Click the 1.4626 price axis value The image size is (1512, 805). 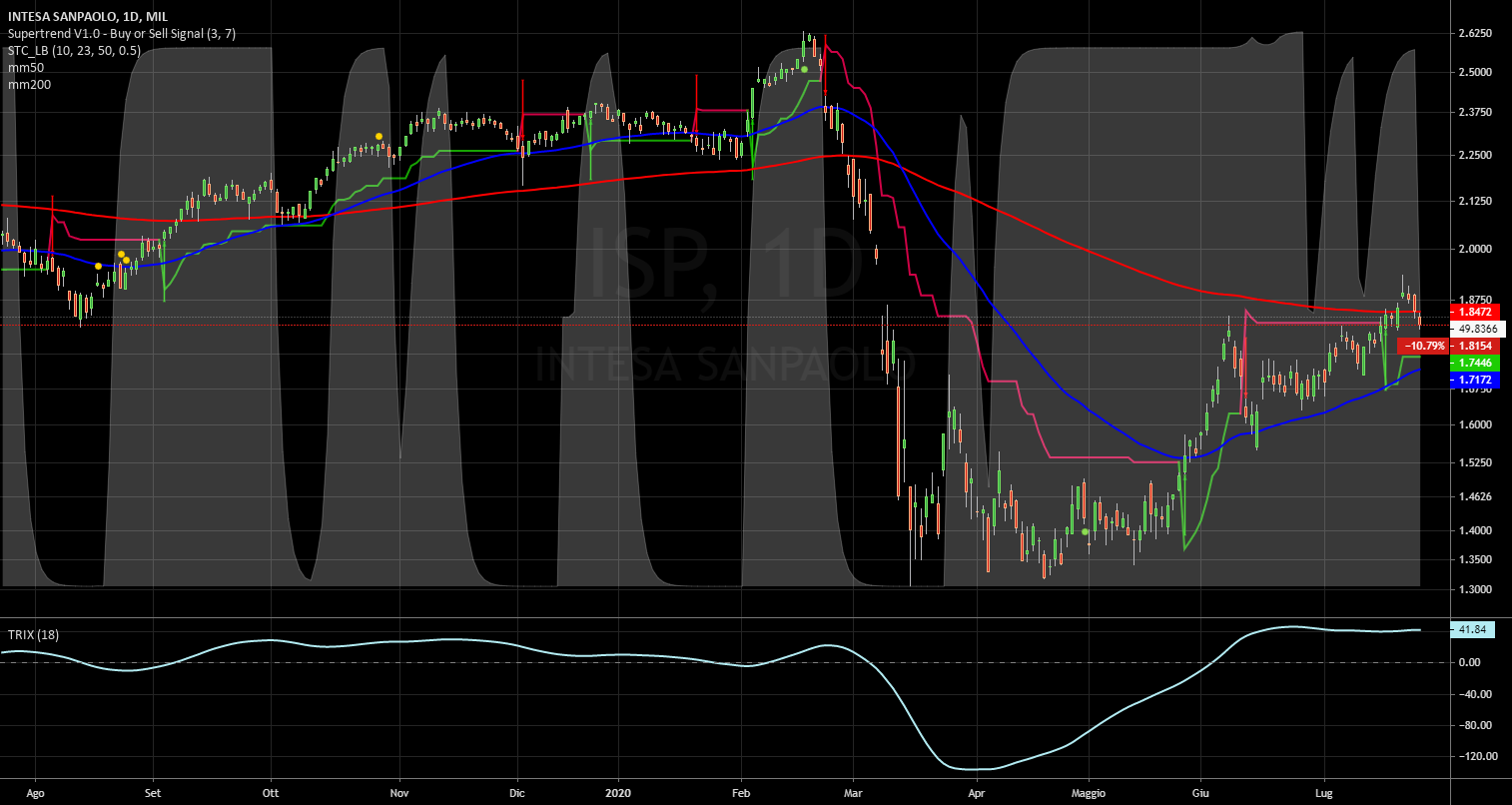tap(1476, 496)
